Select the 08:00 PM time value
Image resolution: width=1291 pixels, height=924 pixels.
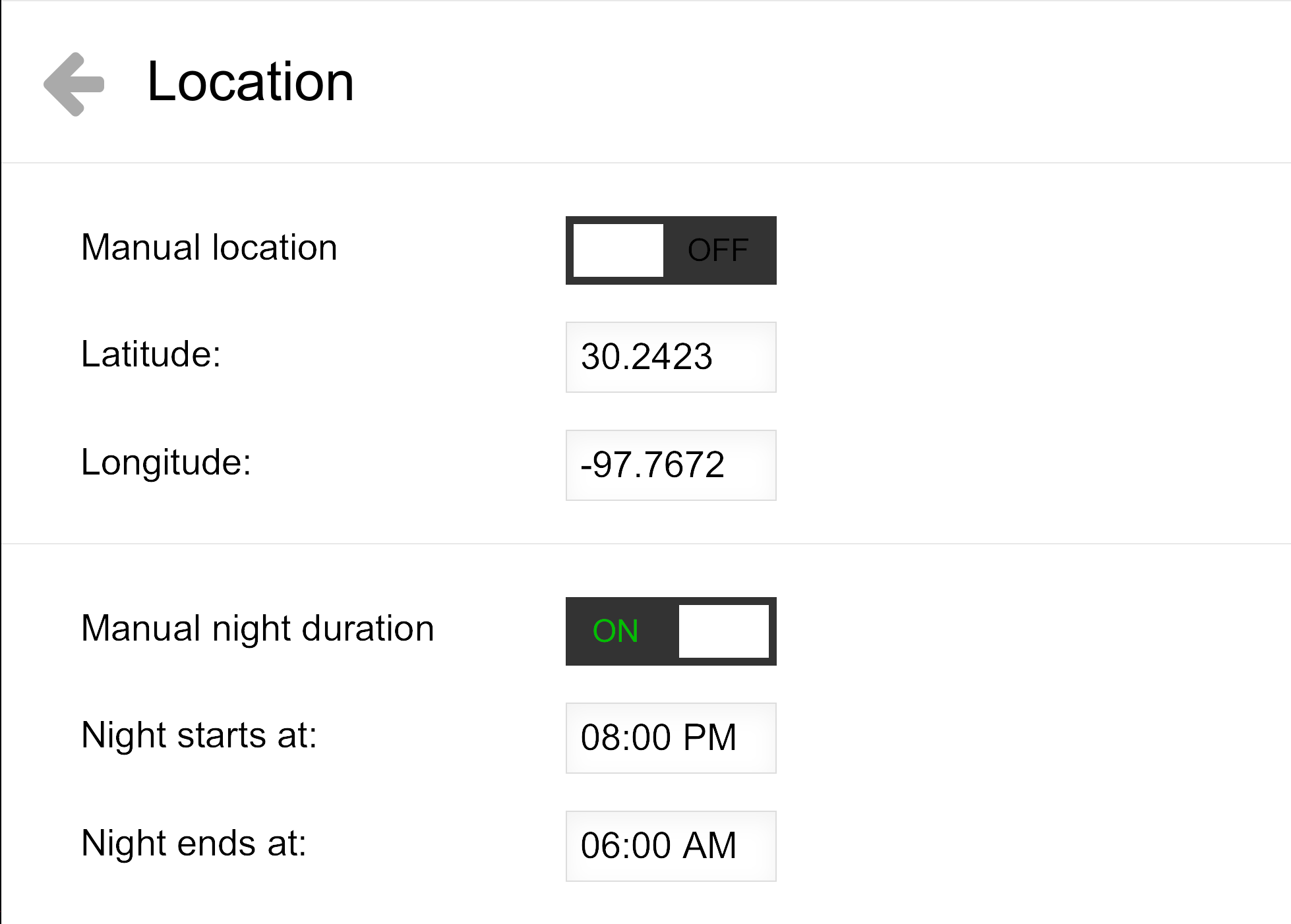[658, 737]
